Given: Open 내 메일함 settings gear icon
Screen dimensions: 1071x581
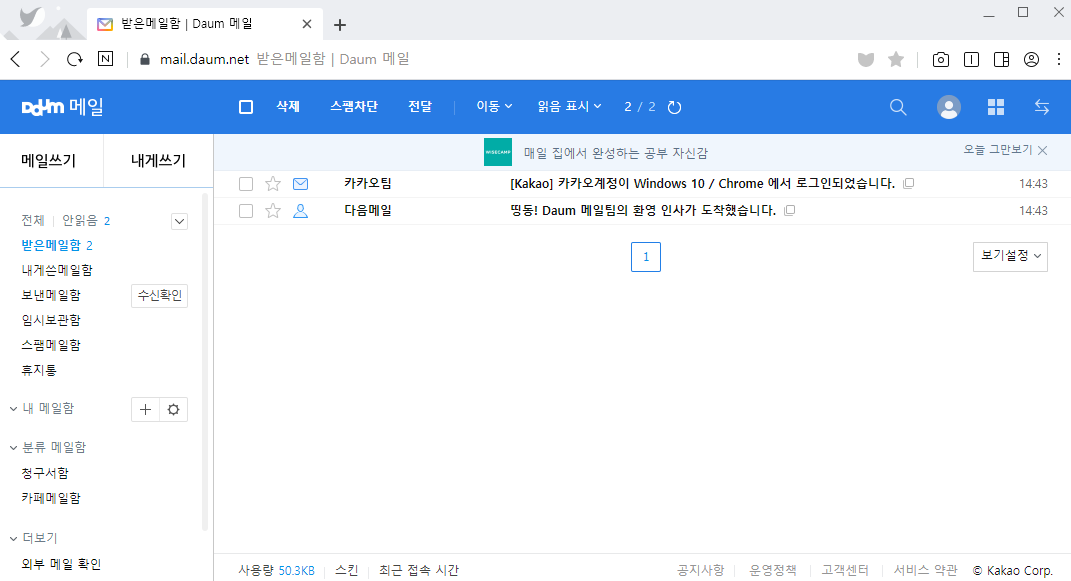Looking at the screenshot, I should click(173, 410).
